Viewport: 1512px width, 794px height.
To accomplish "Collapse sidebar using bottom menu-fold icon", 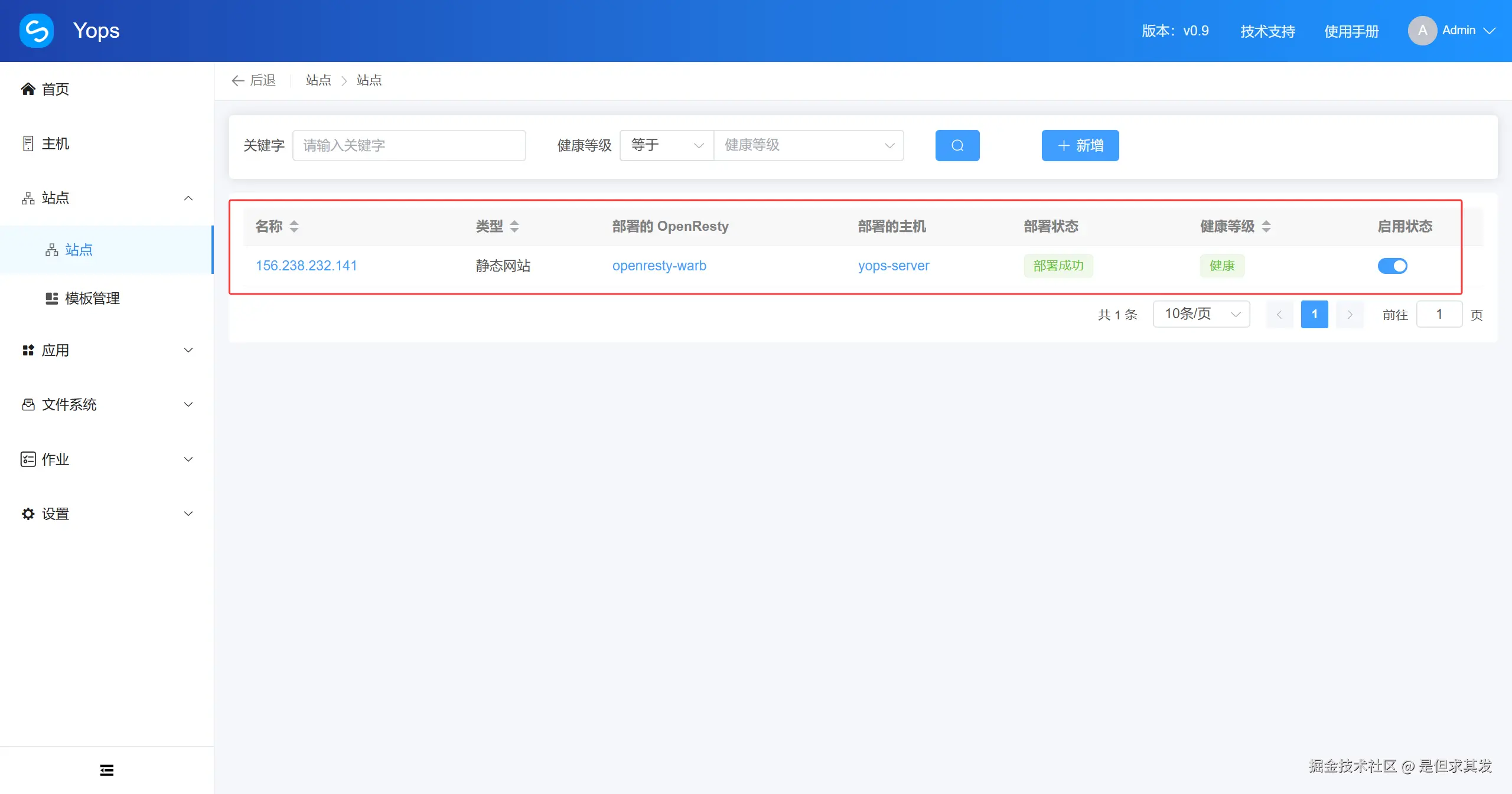I will click(x=106, y=770).
